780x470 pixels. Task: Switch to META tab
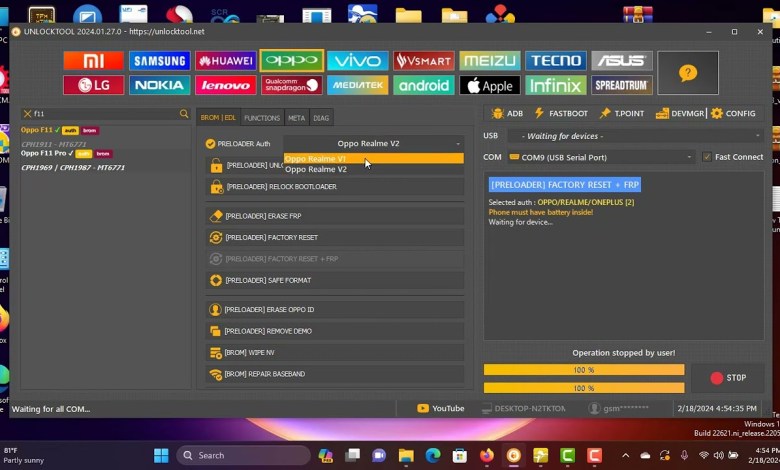[296, 118]
